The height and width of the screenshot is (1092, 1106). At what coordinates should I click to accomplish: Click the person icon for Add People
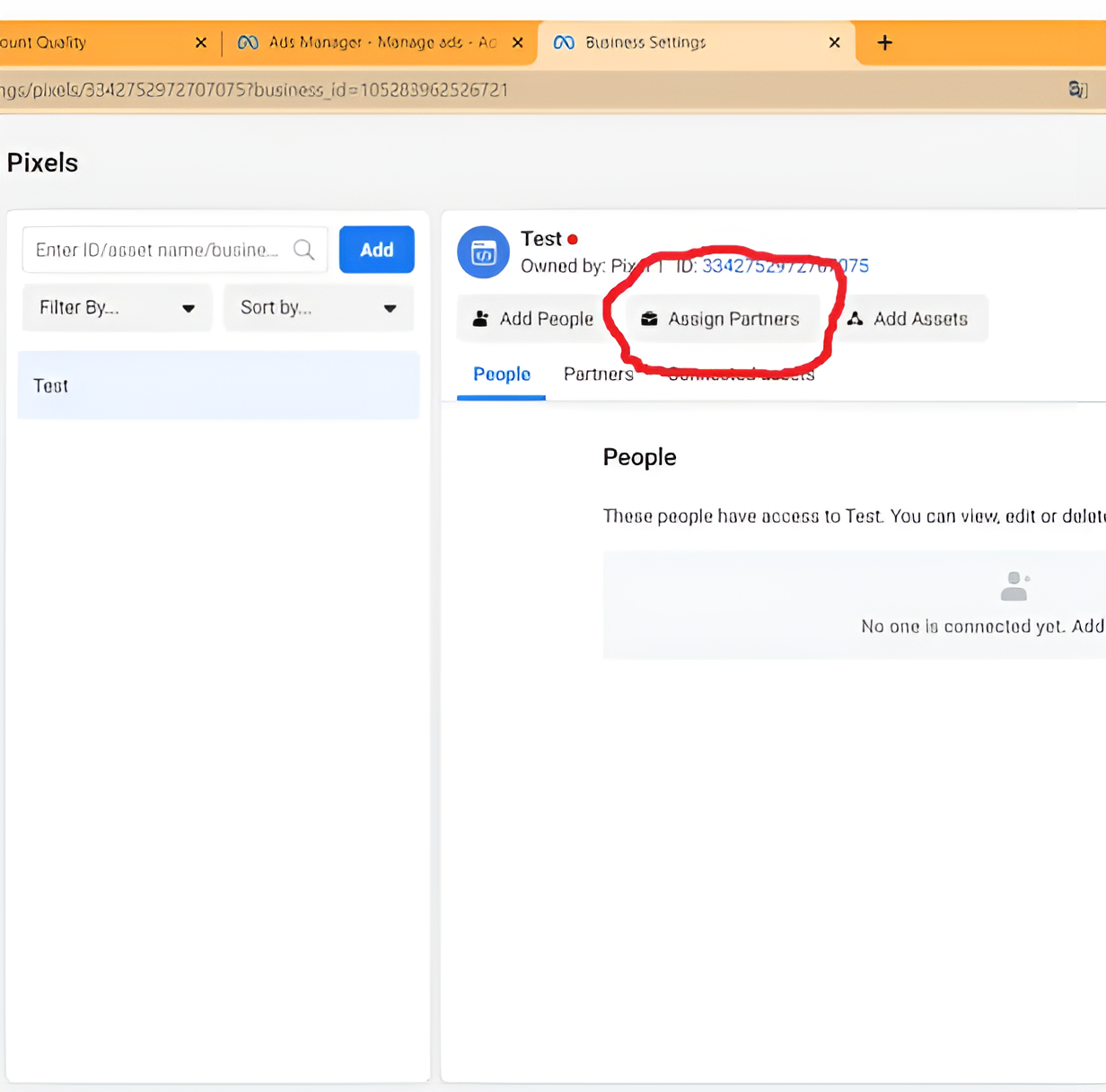click(x=481, y=319)
